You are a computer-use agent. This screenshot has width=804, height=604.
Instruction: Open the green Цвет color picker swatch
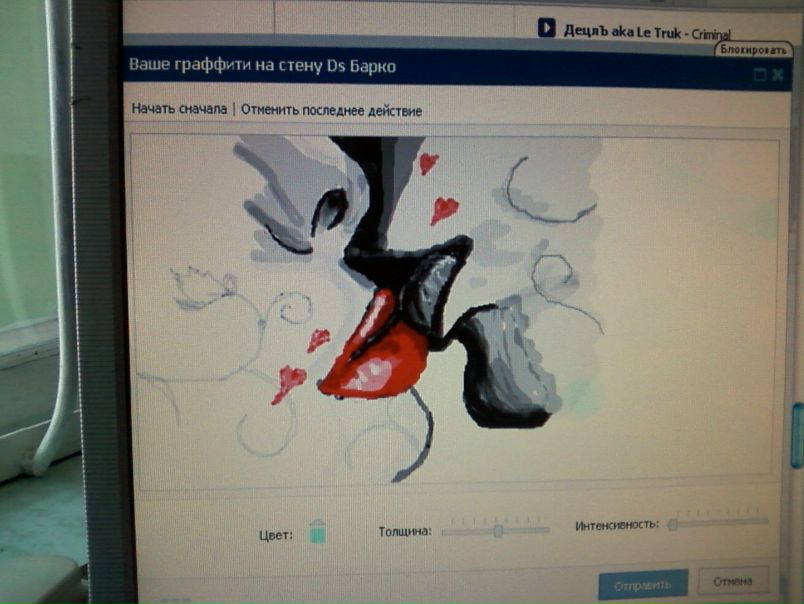(x=318, y=531)
